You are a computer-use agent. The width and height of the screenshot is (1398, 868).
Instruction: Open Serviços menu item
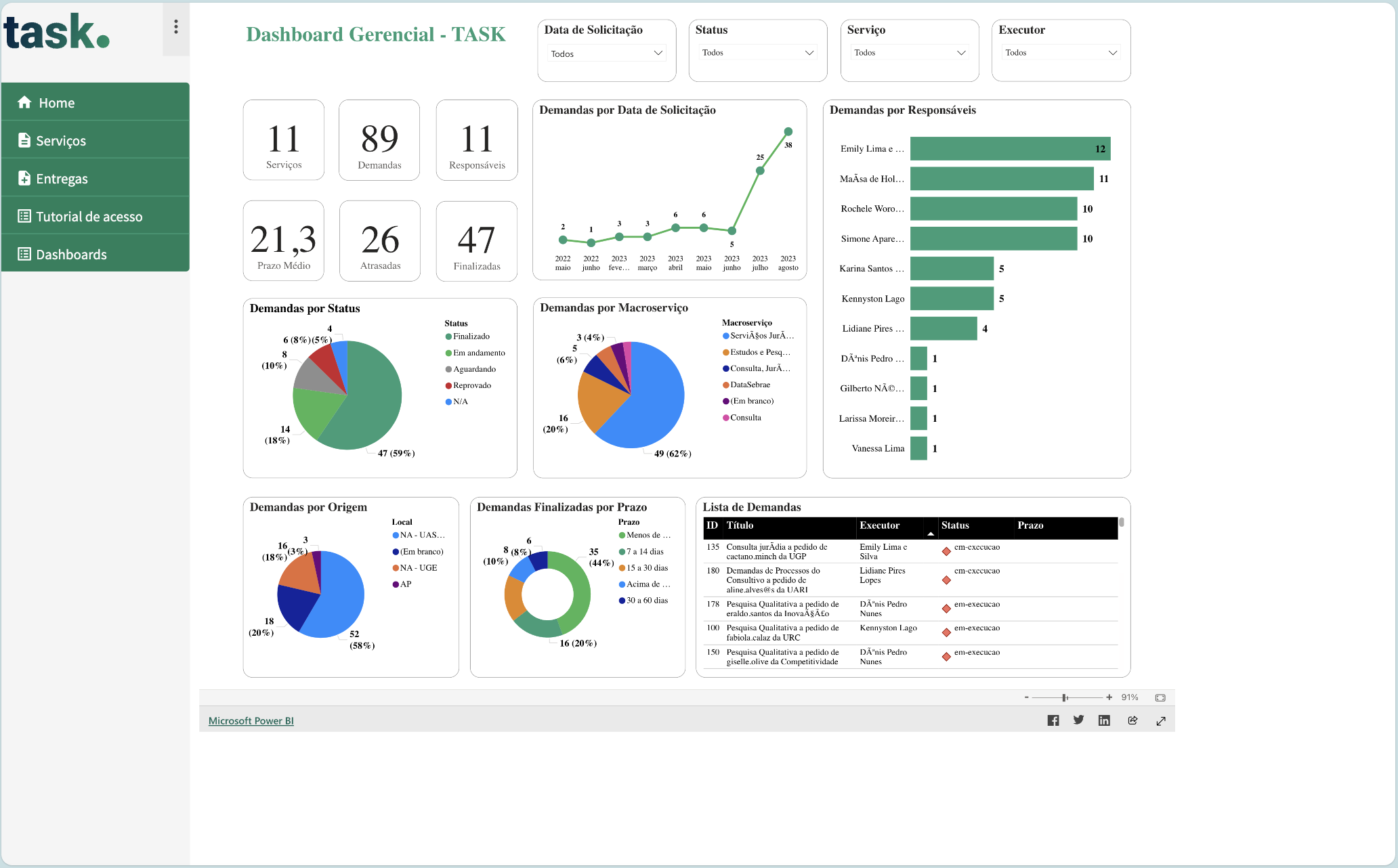click(96, 140)
